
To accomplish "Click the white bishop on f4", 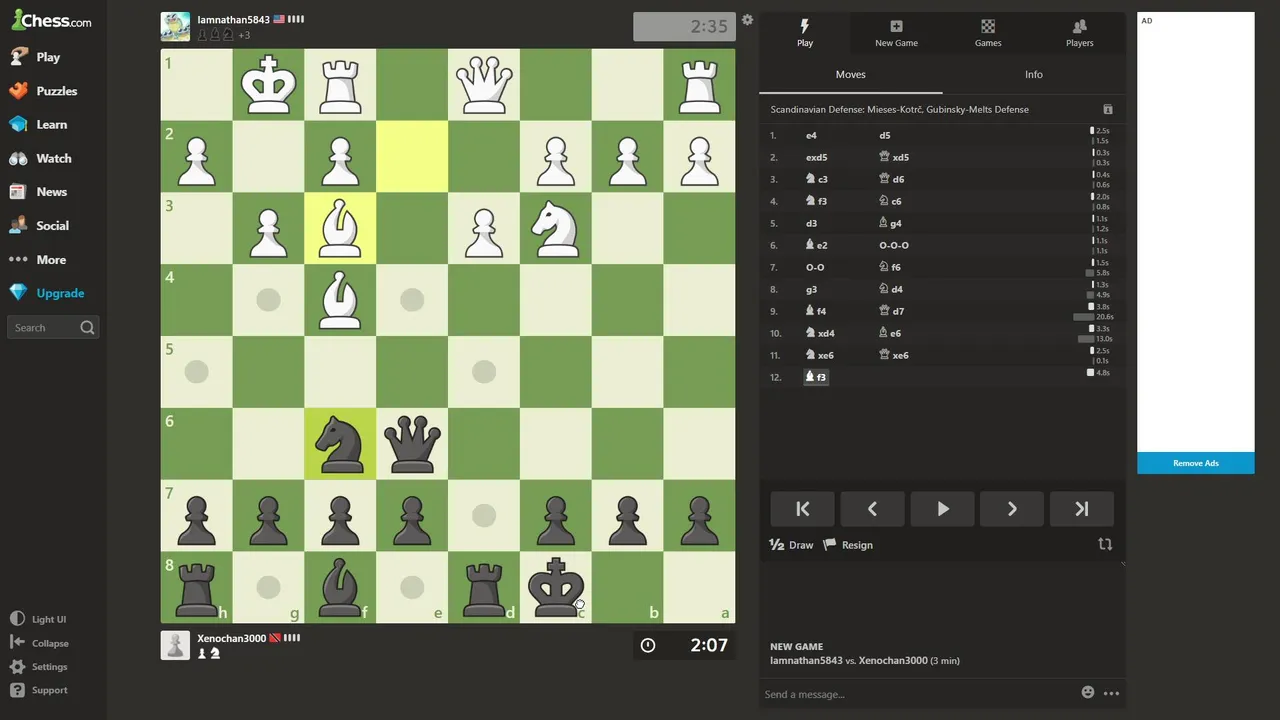I will click(340, 300).
